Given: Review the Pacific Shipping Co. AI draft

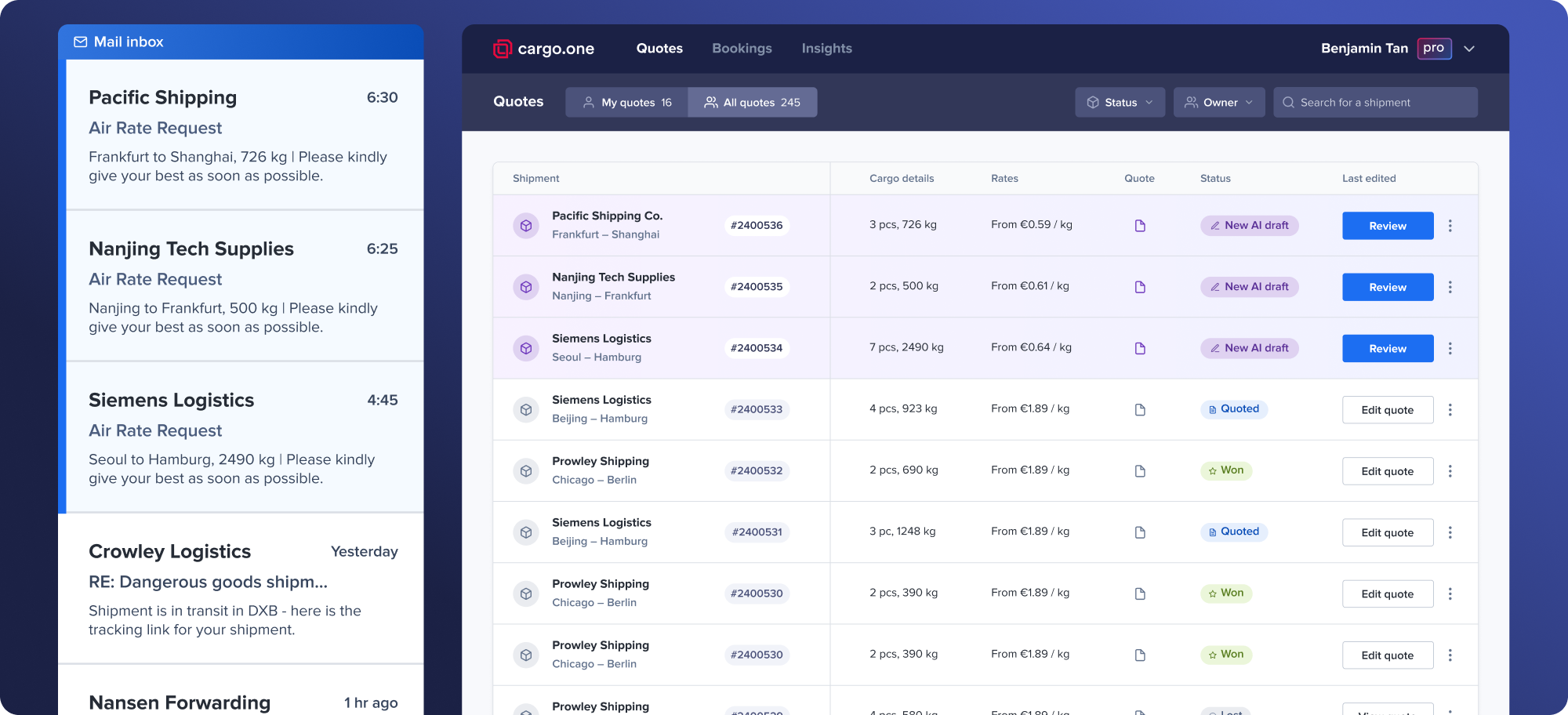Looking at the screenshot, I should 1388,226.
